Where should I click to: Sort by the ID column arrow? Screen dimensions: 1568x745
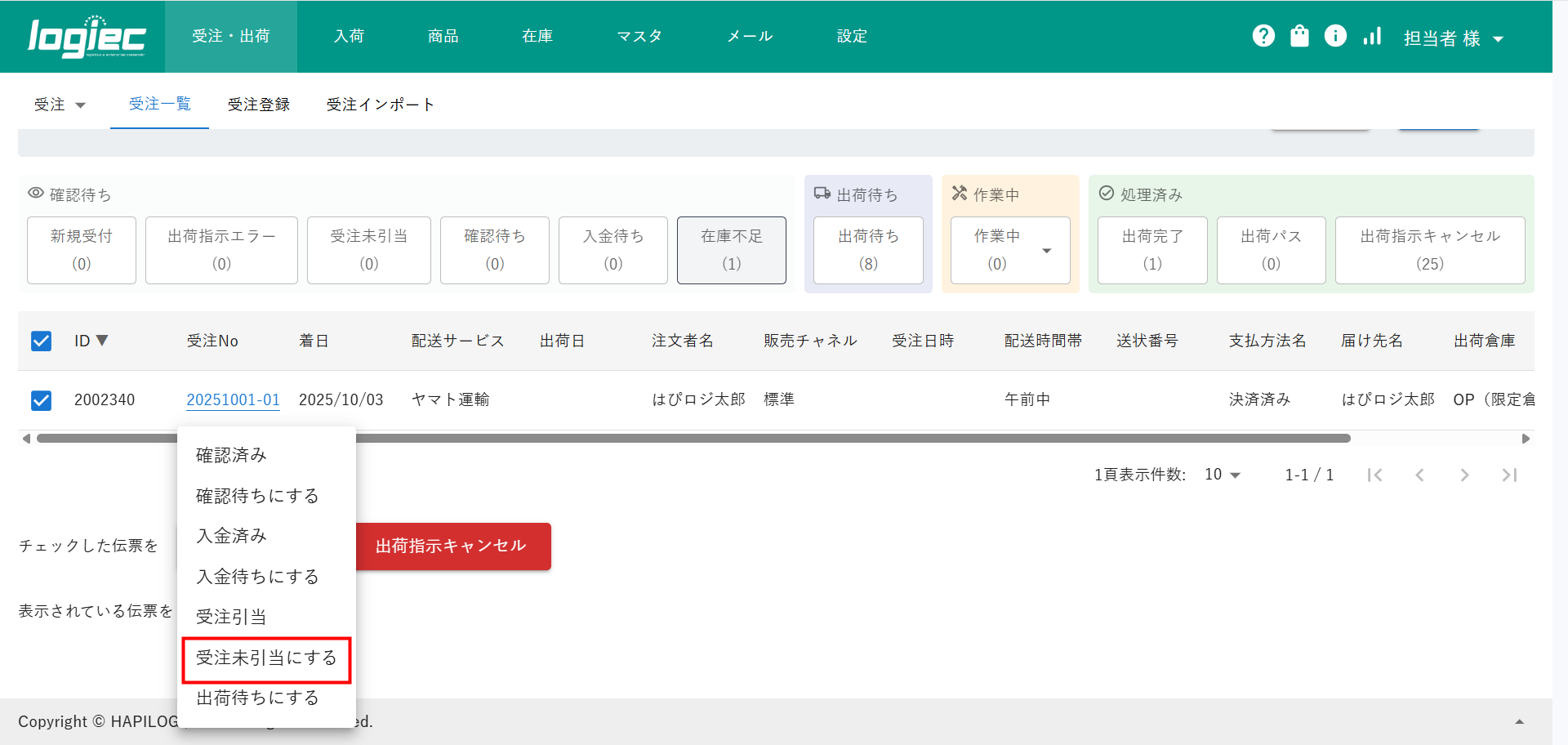(102, 341)
